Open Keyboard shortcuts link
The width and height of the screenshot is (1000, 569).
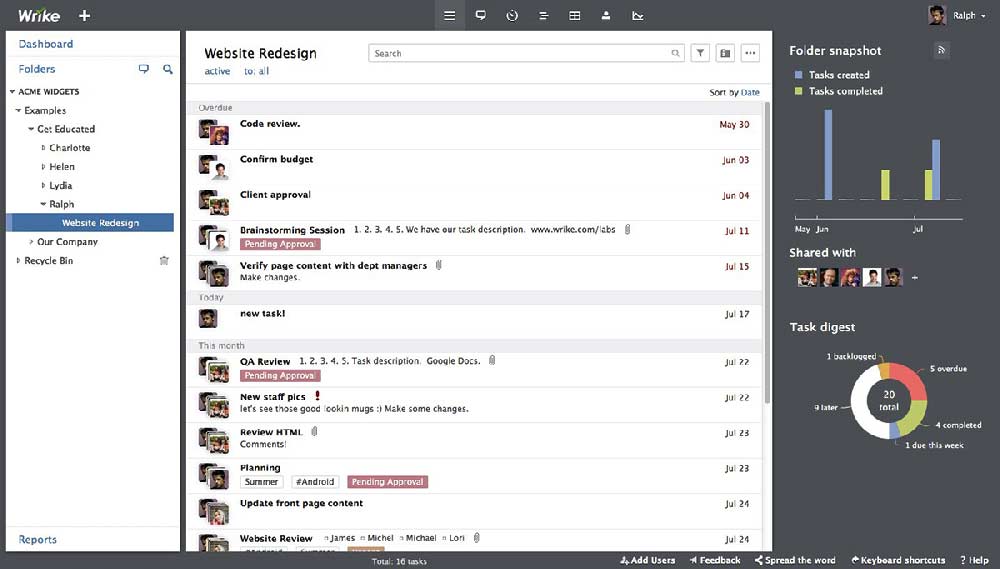899,560
